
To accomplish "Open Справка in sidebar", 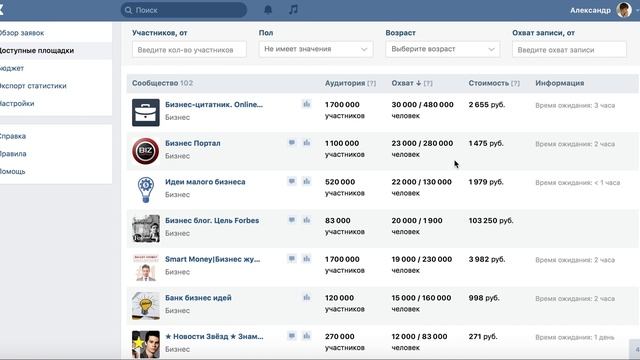I will point(13,136).
